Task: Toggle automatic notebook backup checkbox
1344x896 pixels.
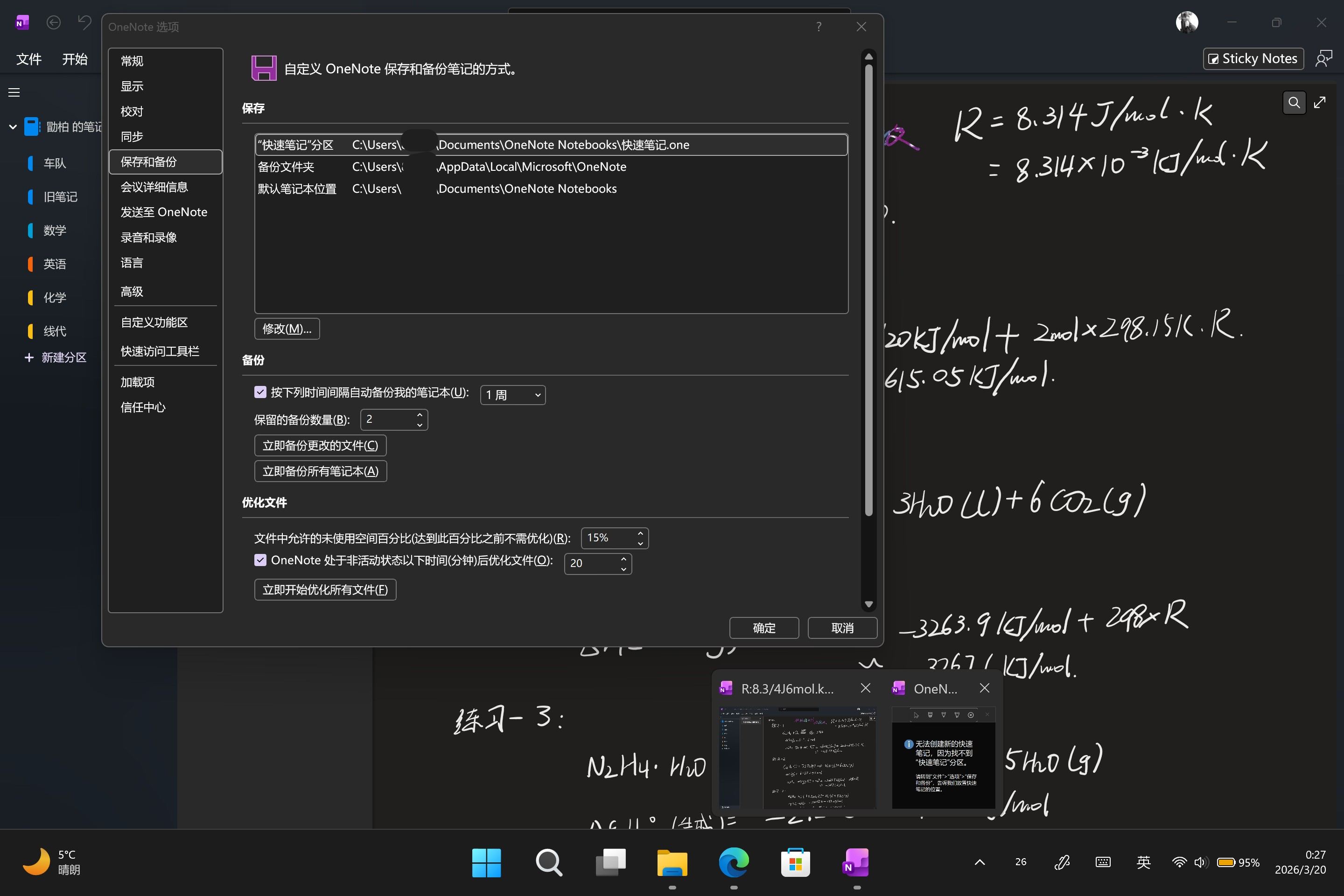Action: [x=260, y=392]
